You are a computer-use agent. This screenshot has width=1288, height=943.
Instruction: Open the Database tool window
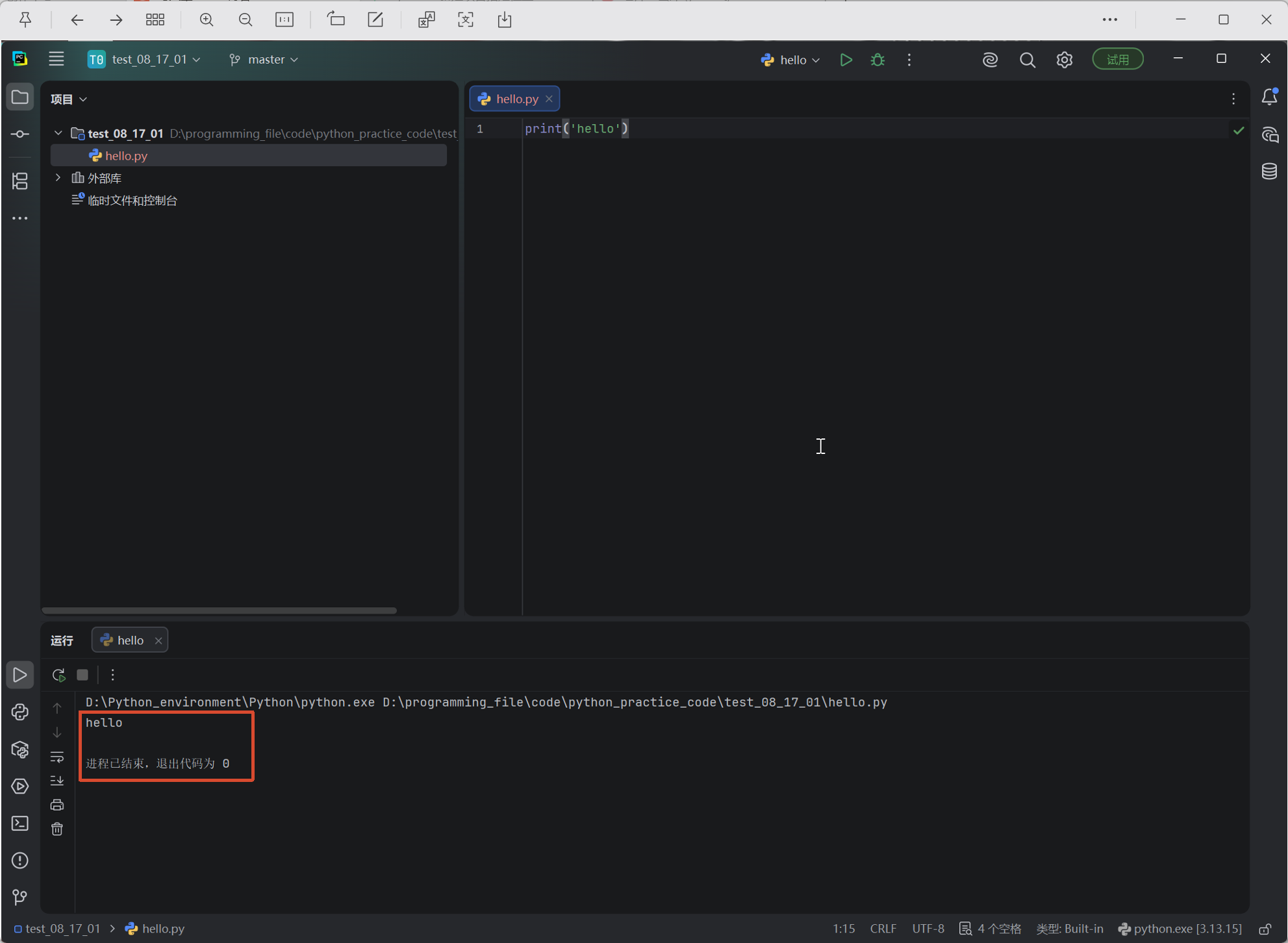pyautogui.click(x=1269, y=171)
